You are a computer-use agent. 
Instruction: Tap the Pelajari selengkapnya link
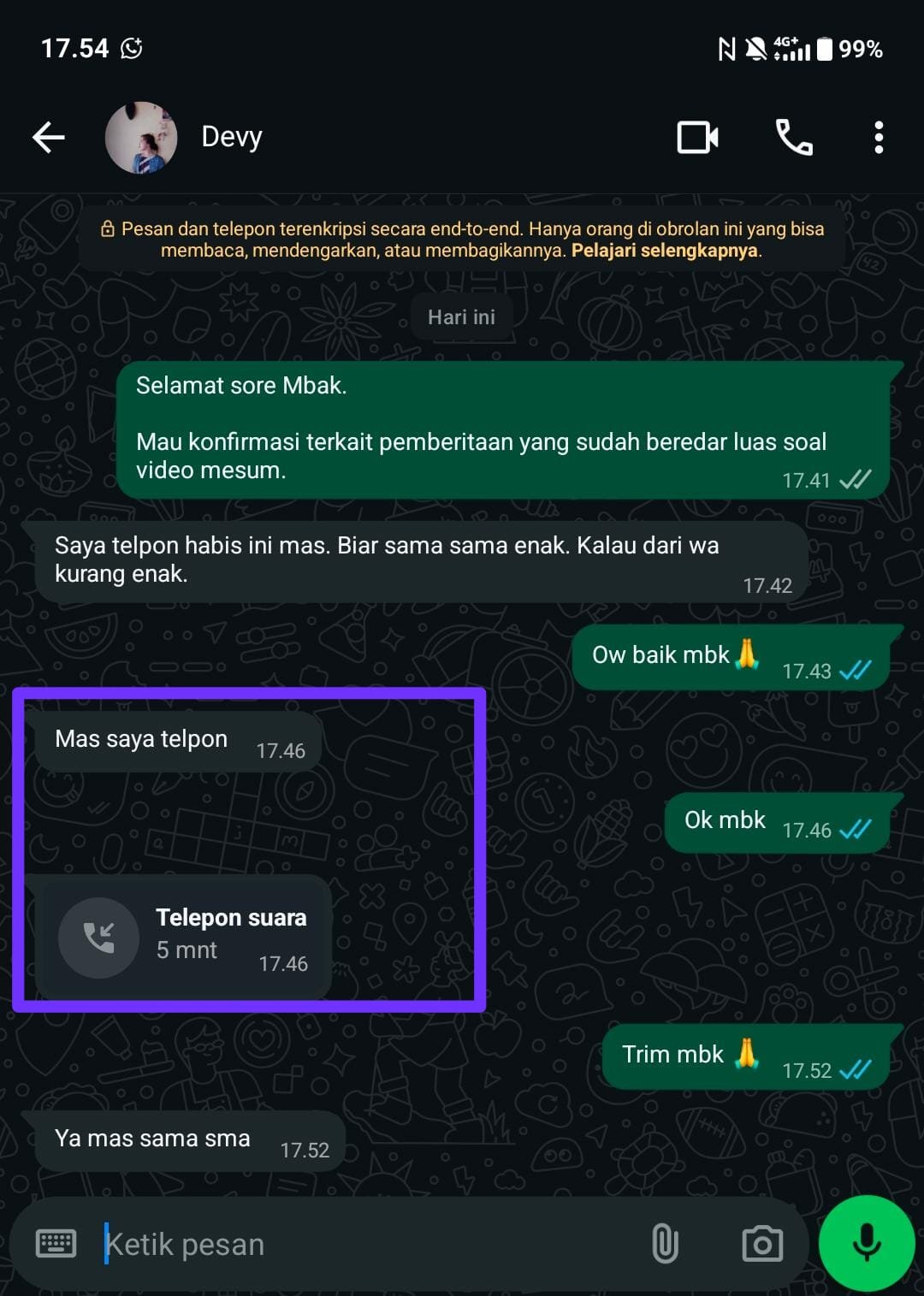coord(665,251)
